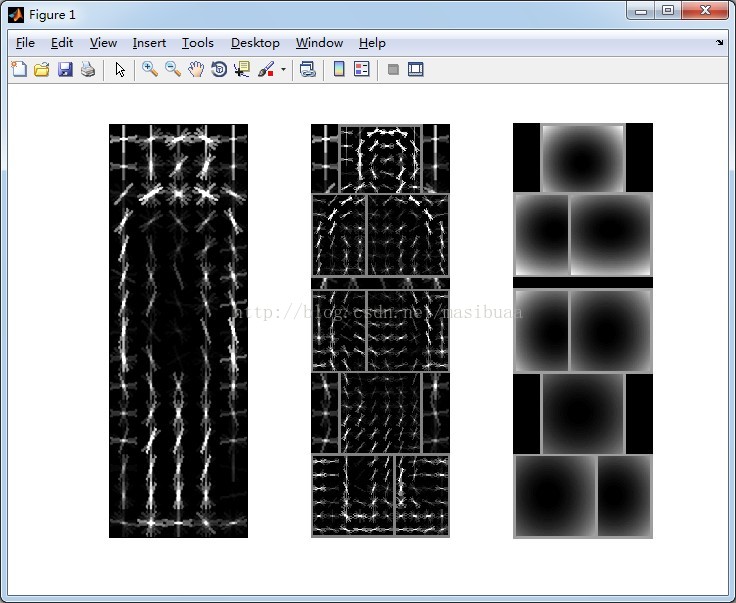Viewport: 736px width, 603px height.
Task: Select the Pan hand tool
Action: 196,69
